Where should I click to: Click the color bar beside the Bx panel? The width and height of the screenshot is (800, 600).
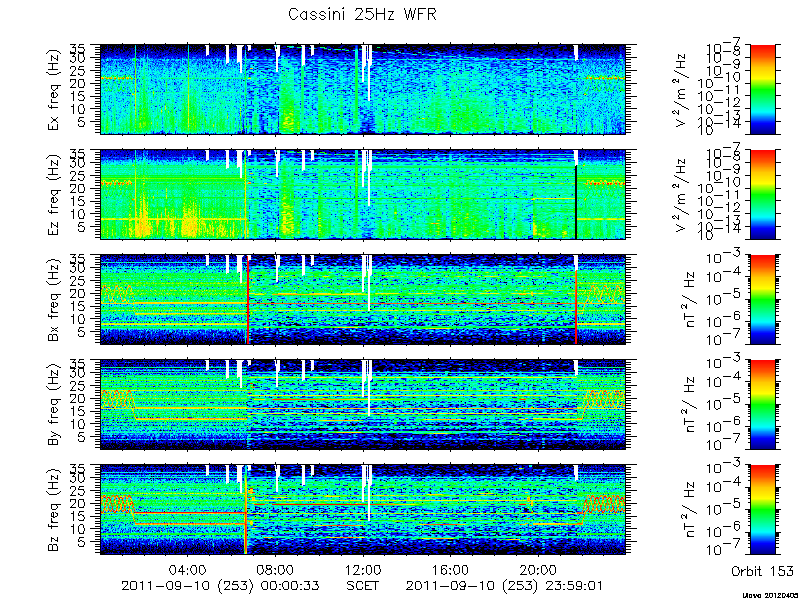click(762, 299)
